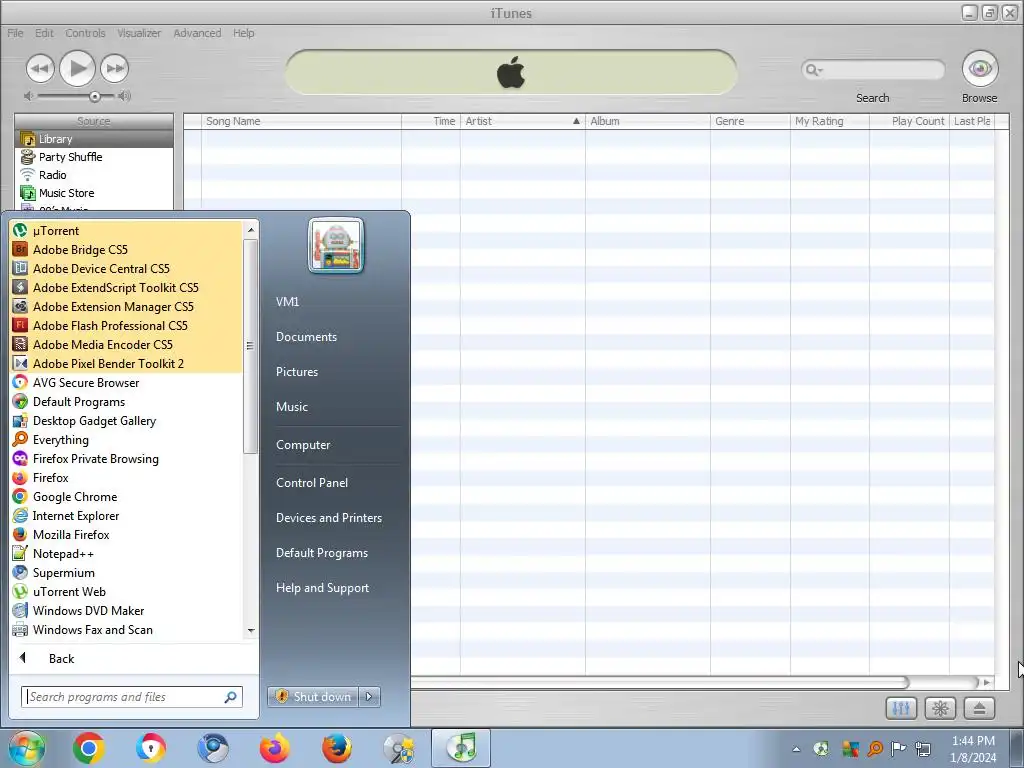
Task: Open Devices and Printers
Action: point(328,517)
